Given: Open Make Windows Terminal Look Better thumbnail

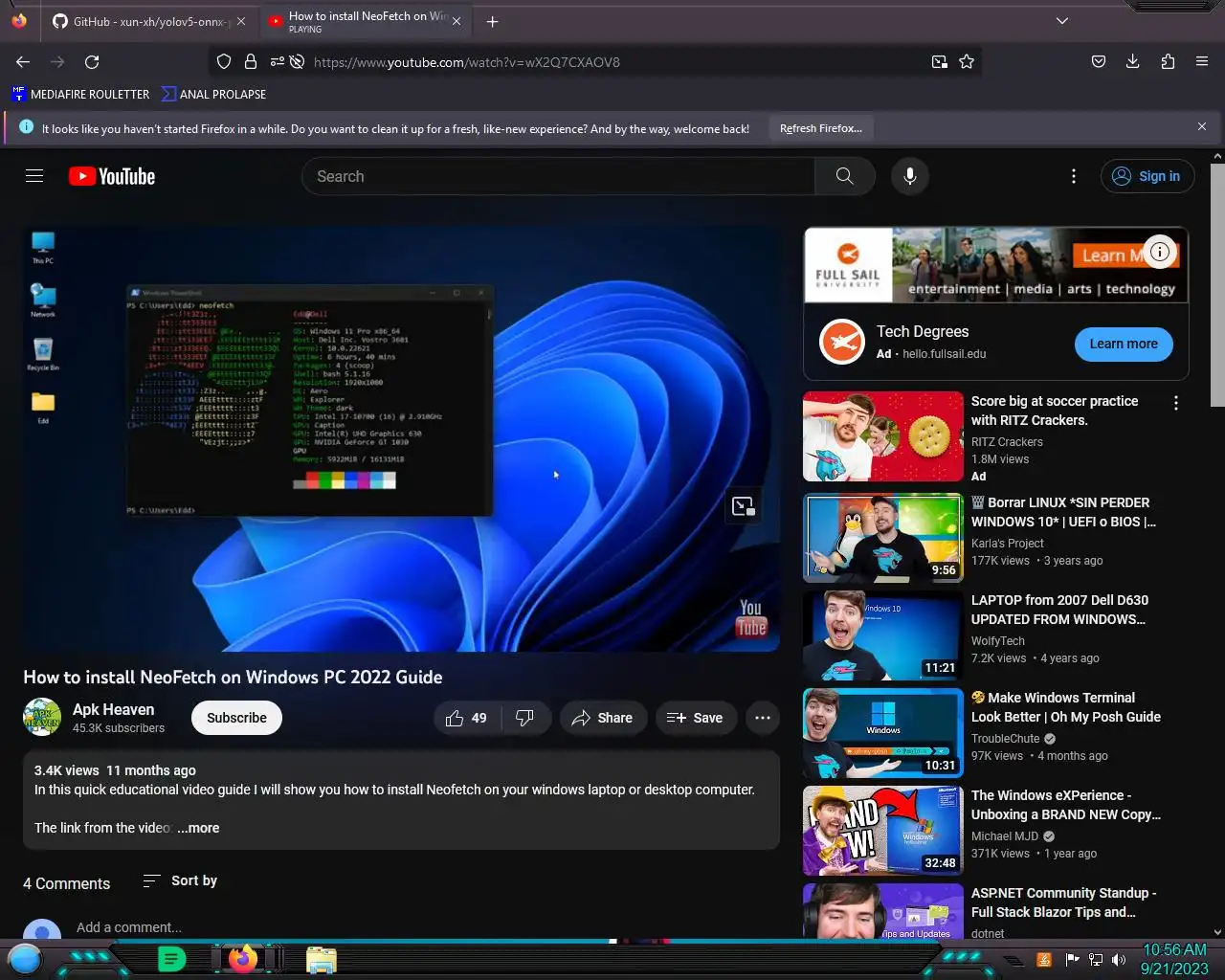Looking at the screenshot, I should coord(883,733).
